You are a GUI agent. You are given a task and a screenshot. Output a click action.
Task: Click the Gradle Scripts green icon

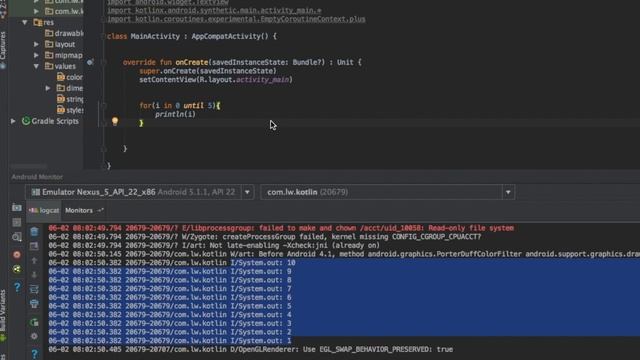point(26,121)
